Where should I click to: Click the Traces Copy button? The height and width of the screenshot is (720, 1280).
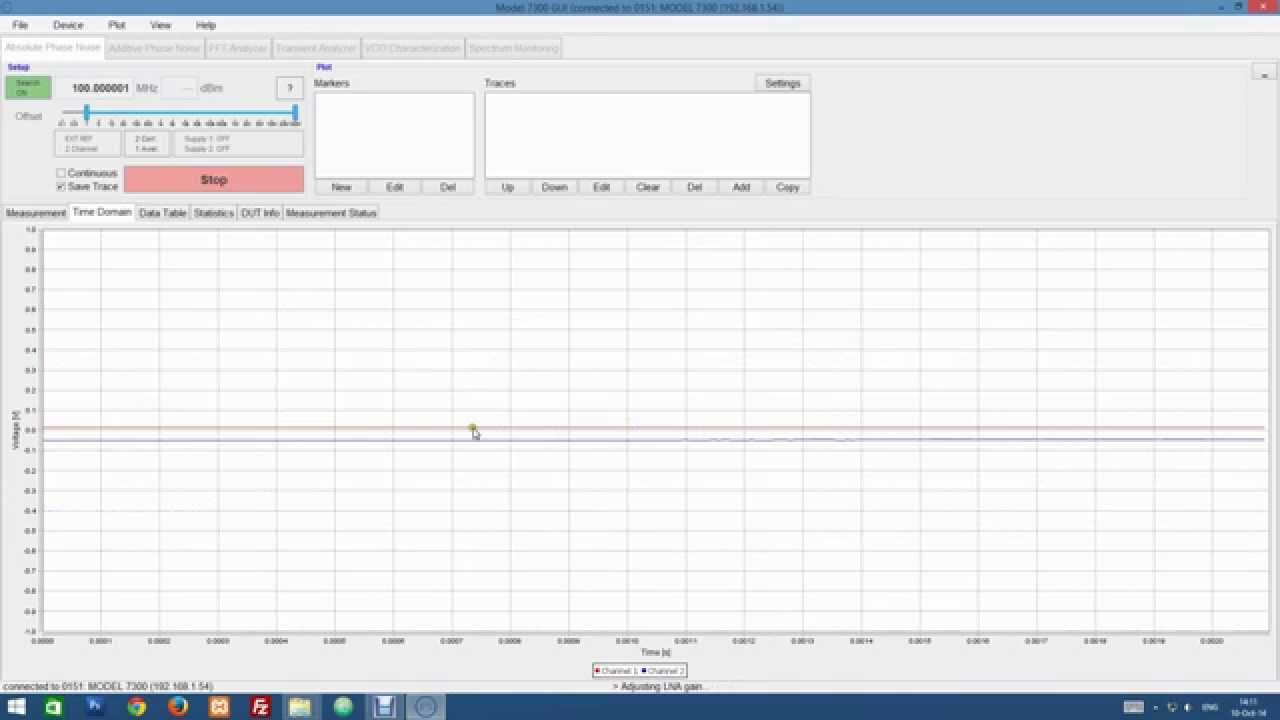(788, 187)
